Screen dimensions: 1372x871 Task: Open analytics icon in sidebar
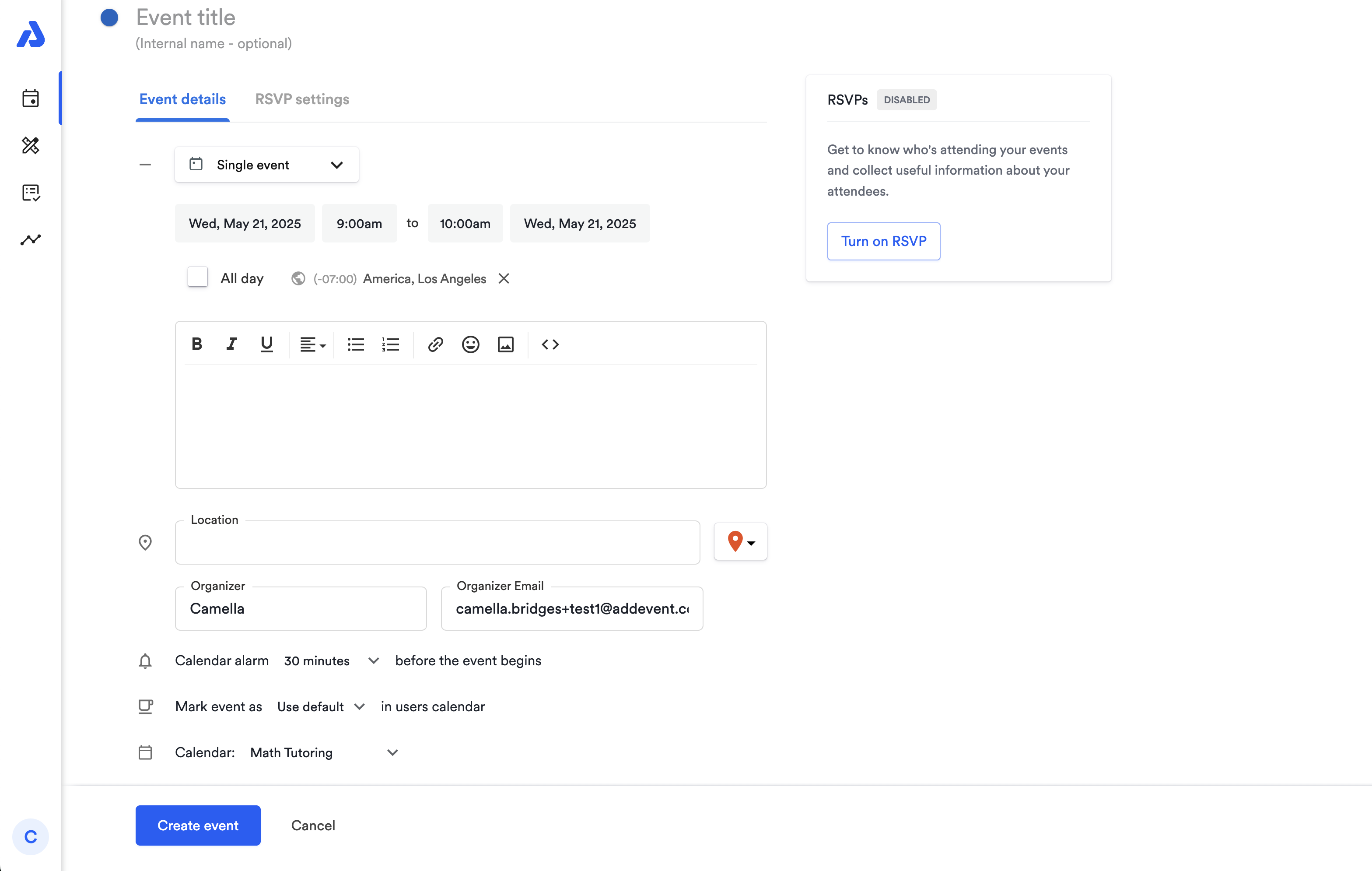point(31,239)
